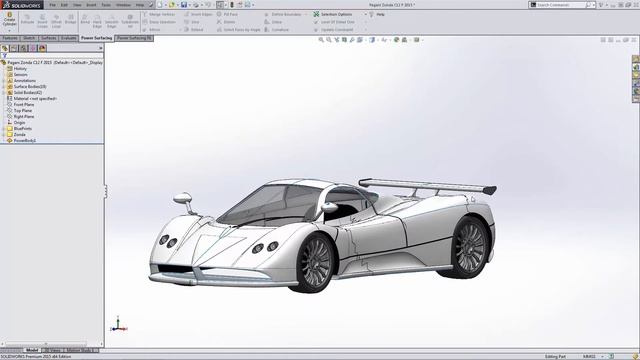Click the Save icon in title bar
This screenshot has height=360, width=640.
pos(184,5)
